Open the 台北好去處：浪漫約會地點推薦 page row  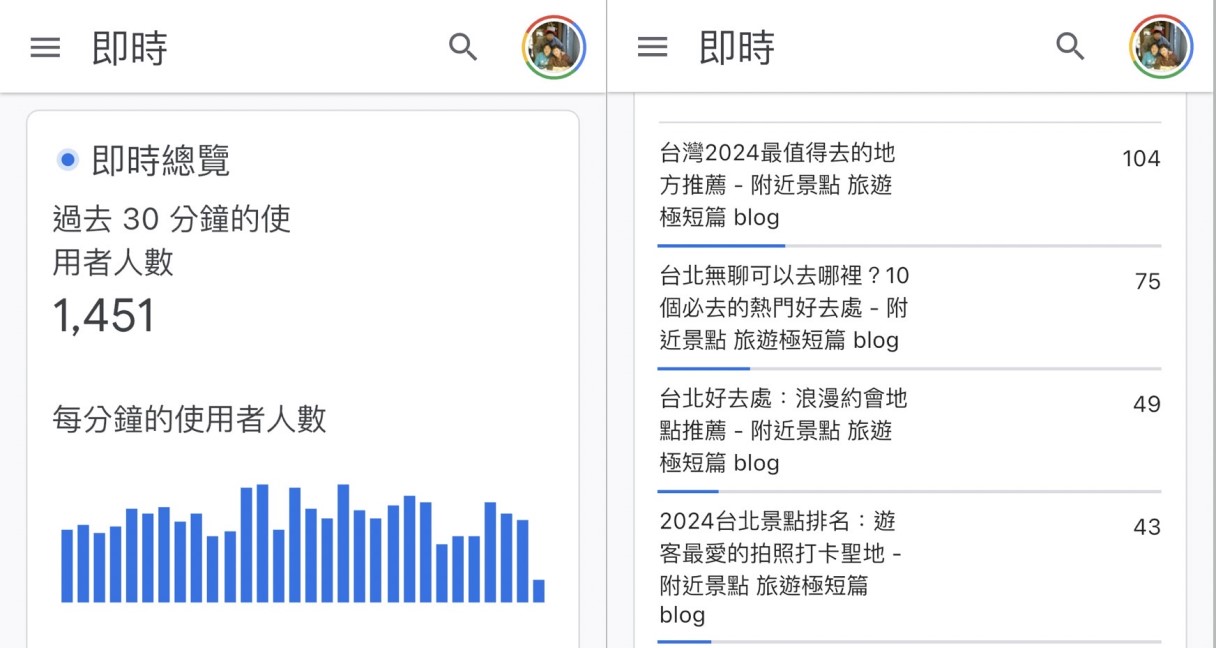[783, 430]
